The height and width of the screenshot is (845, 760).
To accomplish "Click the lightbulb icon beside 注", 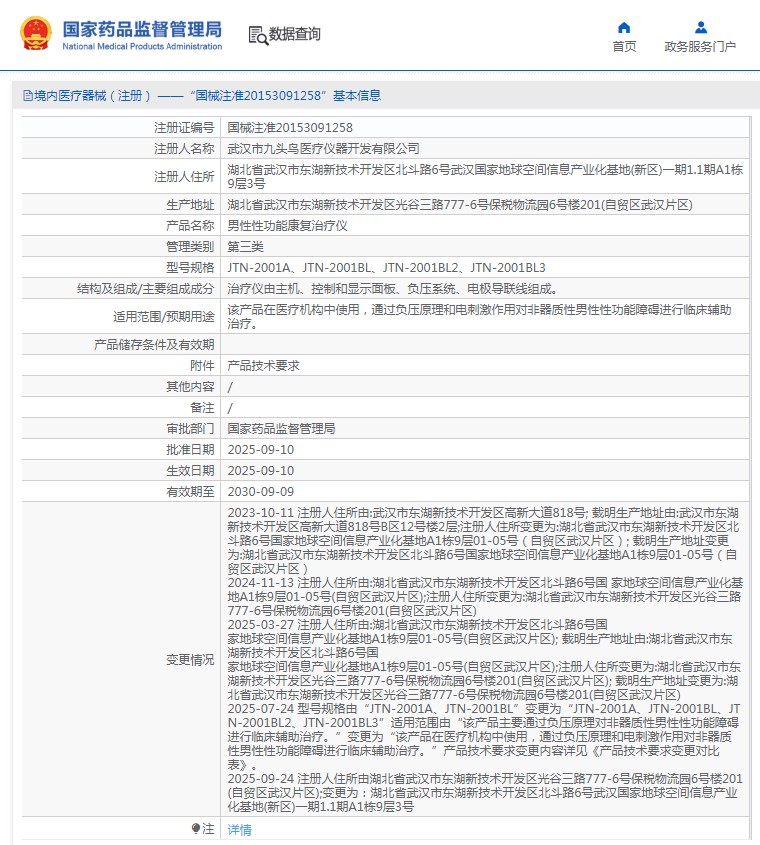I will coord(196,828).
